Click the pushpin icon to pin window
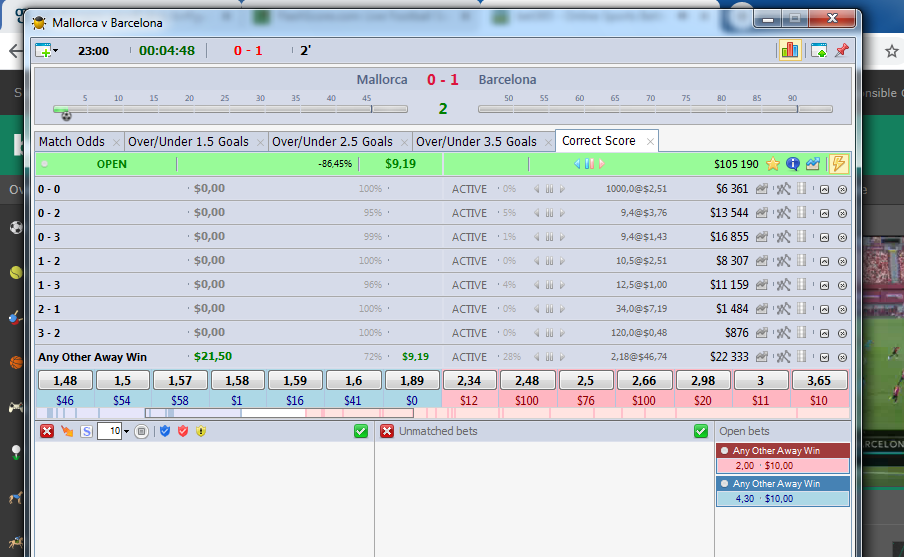The image size is (904, 557). click(841, 50)
